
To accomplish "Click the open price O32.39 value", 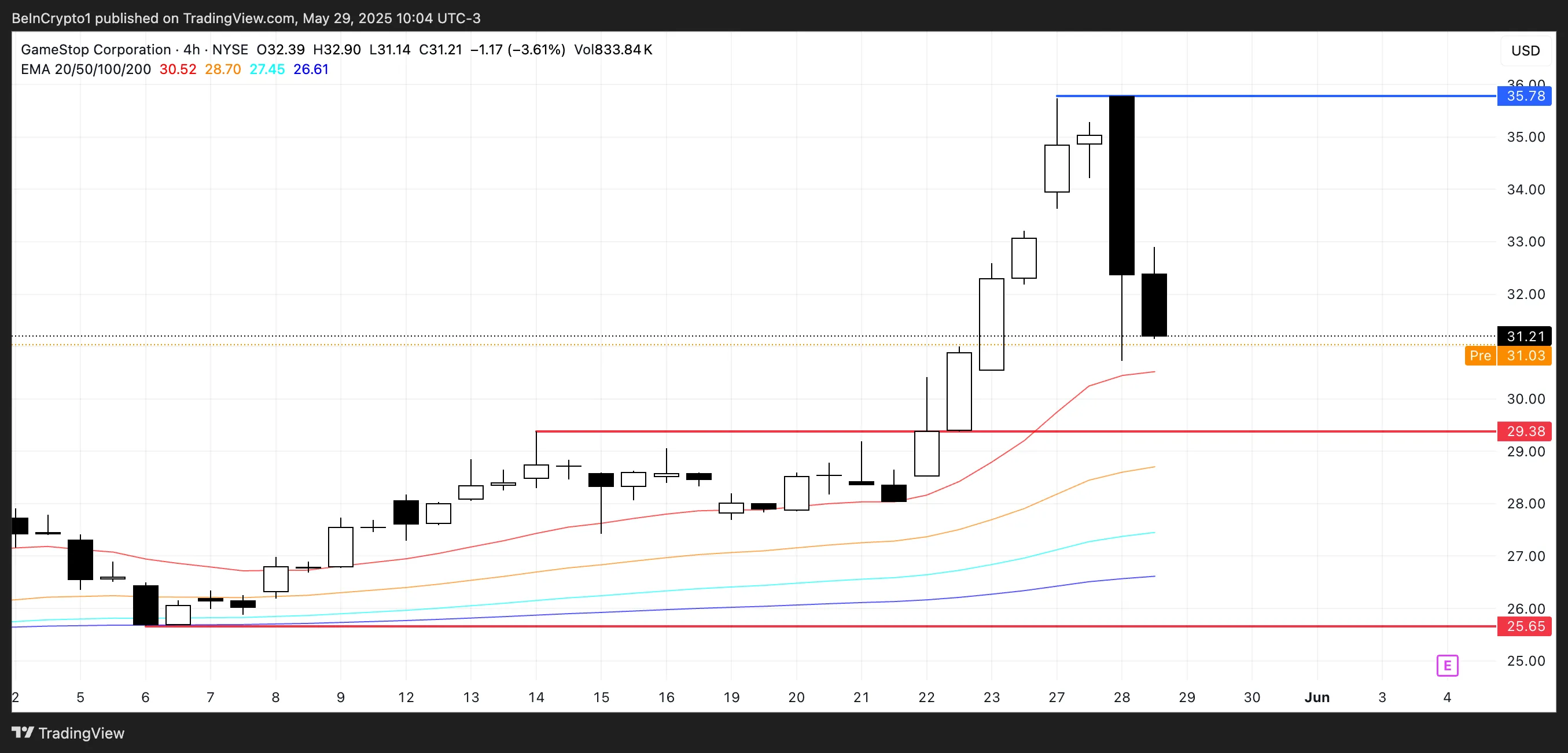I will point(281,50).
